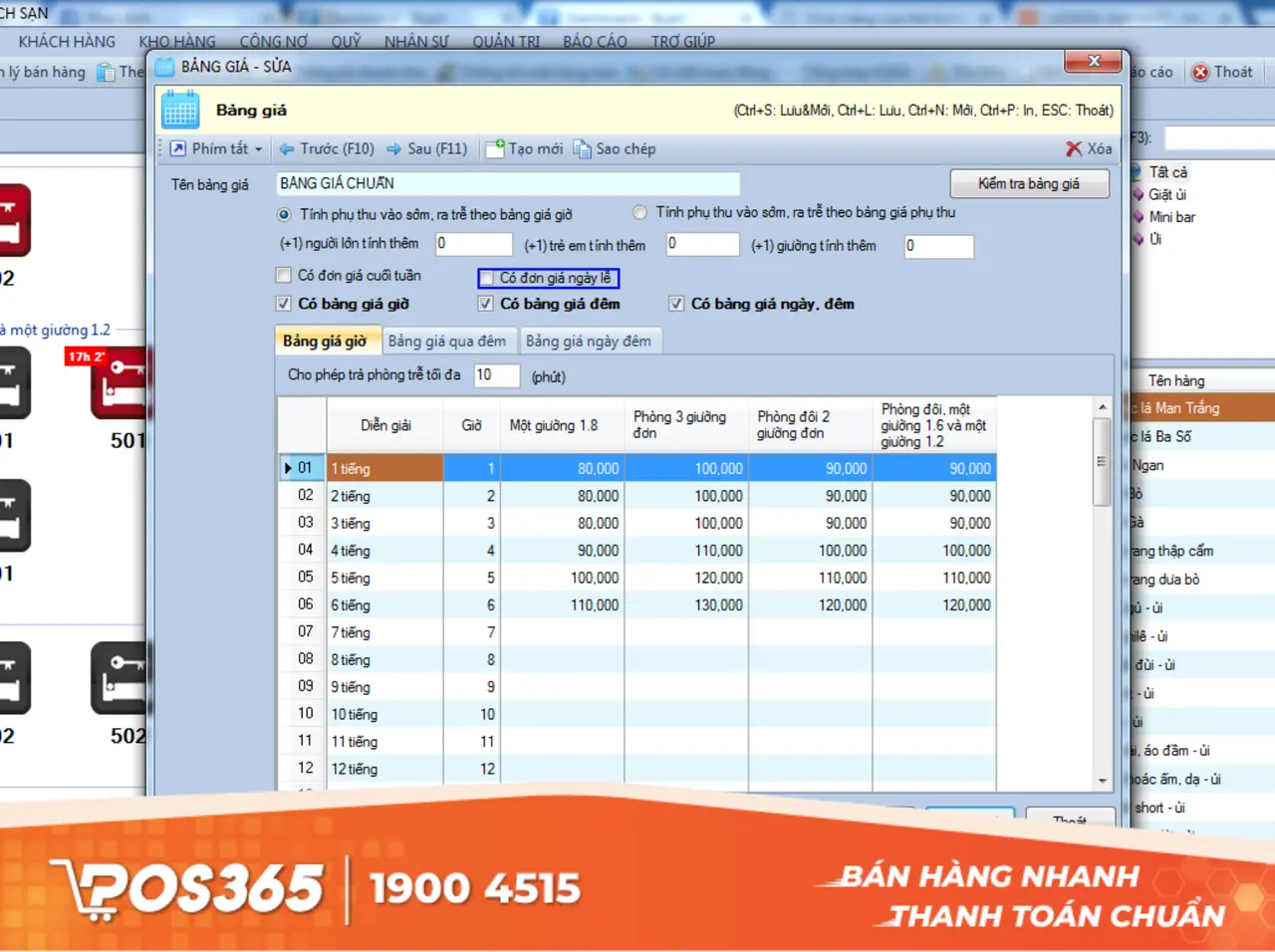The height and width of the screenshot is (952, 1275).
Task: Click Kiểm tra bảng giá button
Action: click(x=1029, y=183)
